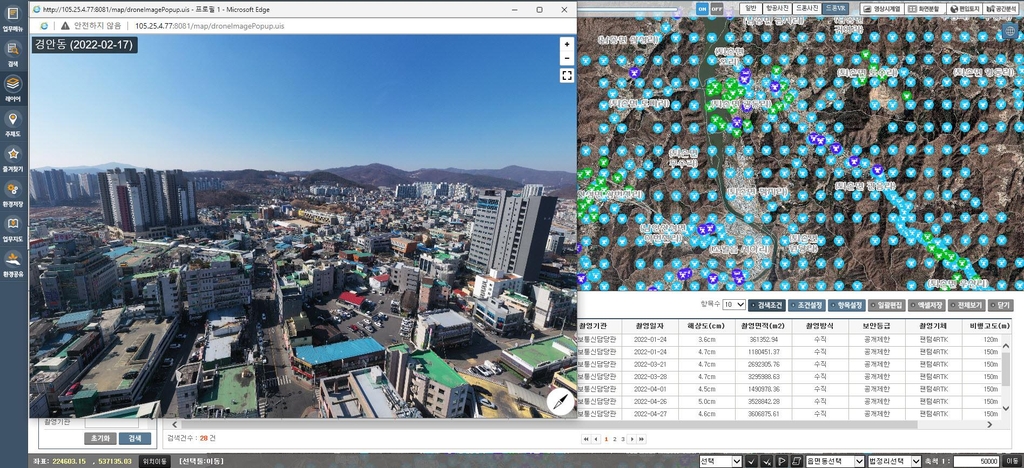1024x468 pixels.
Task: Open the 검색 (search) sidebar icon
Action: click(x=13, y=51)
